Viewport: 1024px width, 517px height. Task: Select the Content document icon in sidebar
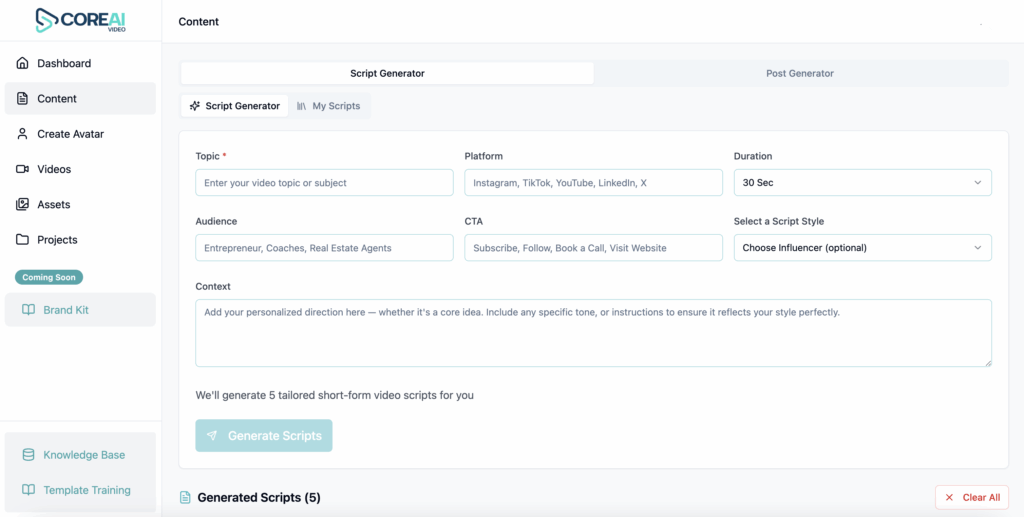click(23, 99)
